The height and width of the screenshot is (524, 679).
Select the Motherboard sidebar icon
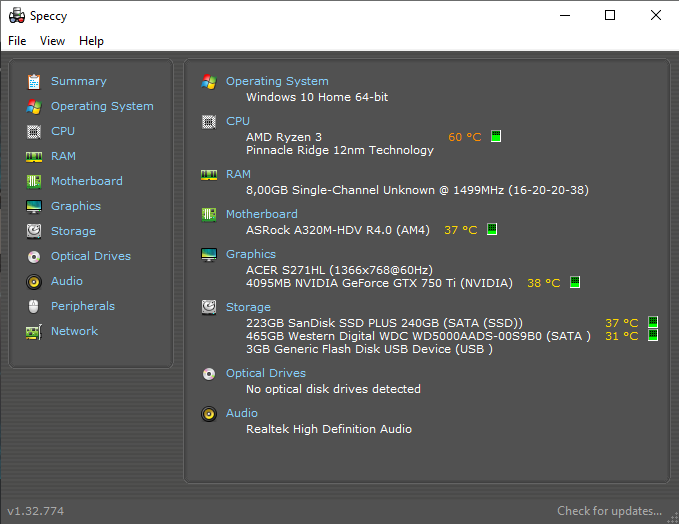pyautogui.click(x=34, y=181)
